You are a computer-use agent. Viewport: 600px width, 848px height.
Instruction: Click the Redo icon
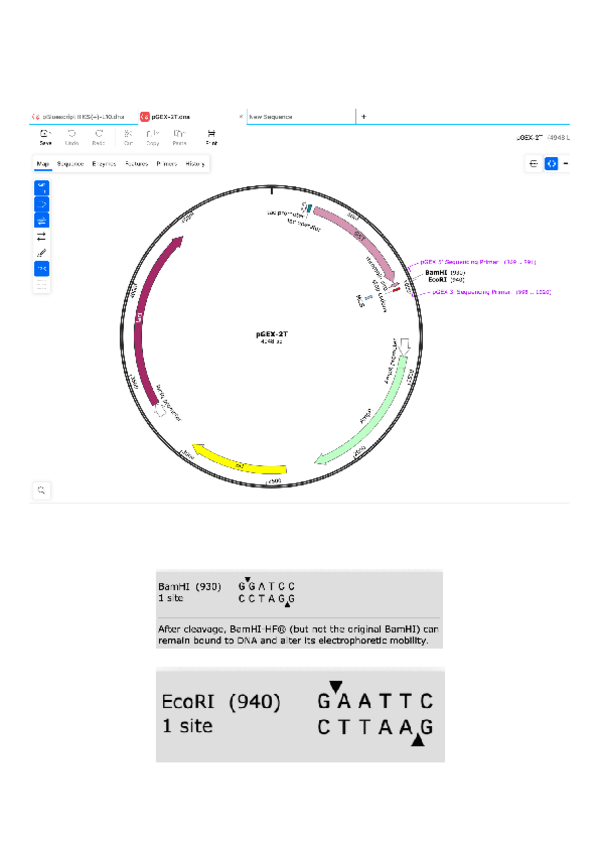pyautogui.click(x=98, y=133)
